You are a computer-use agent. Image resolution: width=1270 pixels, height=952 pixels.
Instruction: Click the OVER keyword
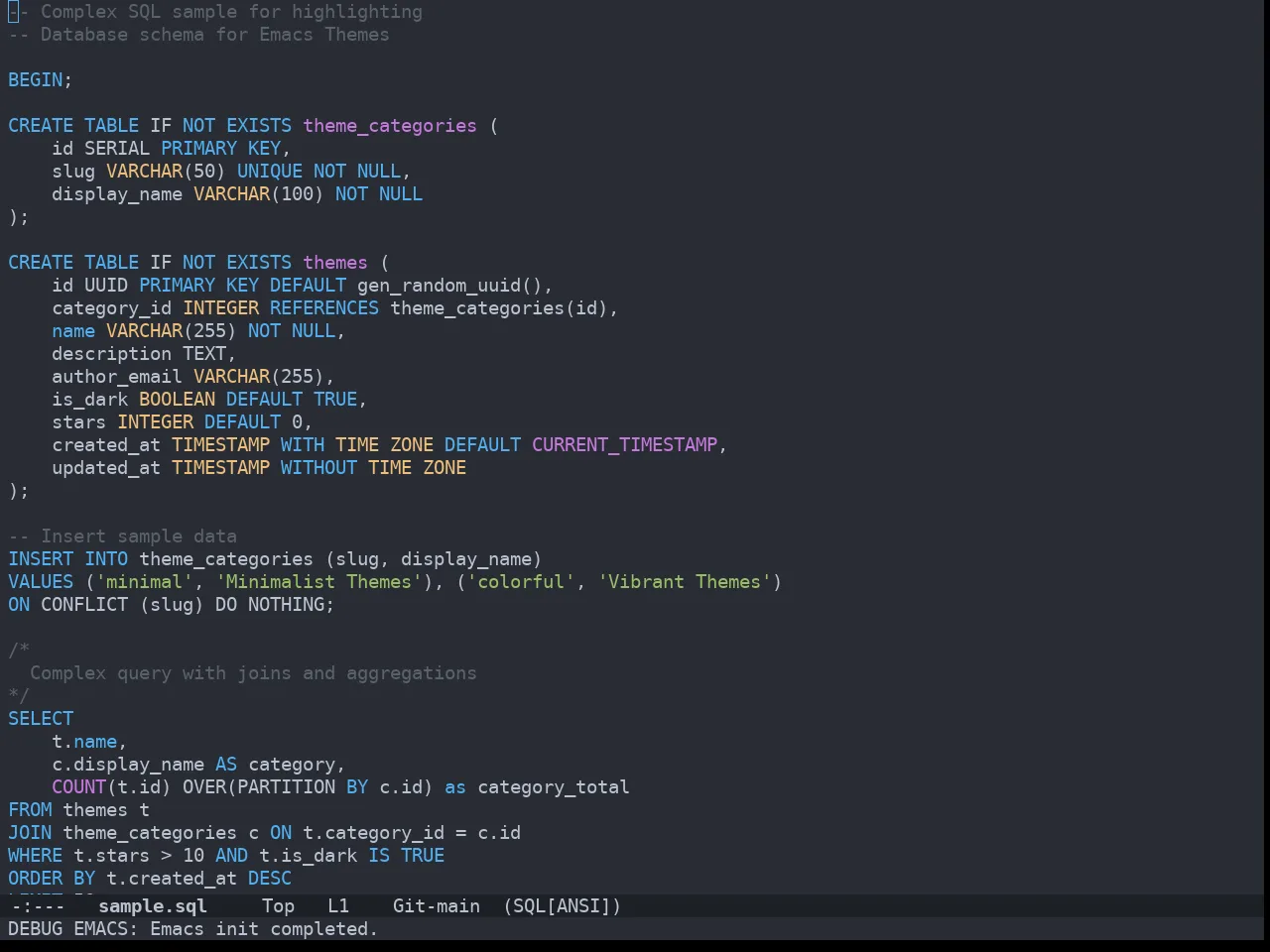[204, 787]
